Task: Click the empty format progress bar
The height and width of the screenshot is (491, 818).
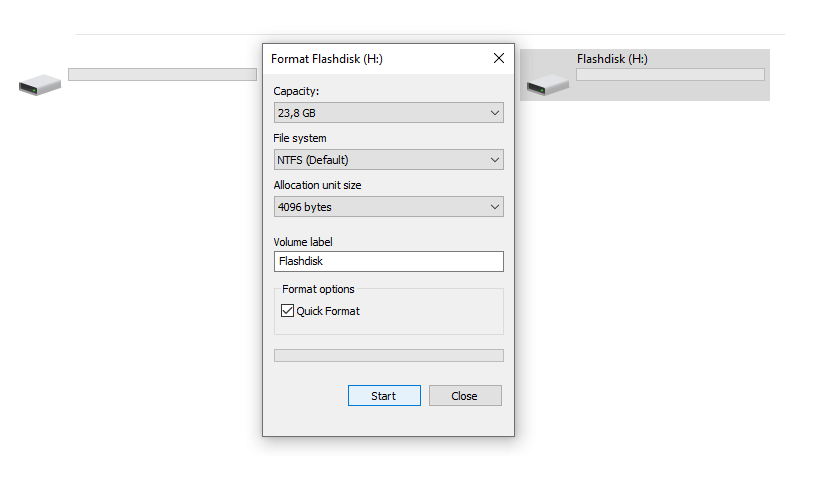Action: (389, 355)
